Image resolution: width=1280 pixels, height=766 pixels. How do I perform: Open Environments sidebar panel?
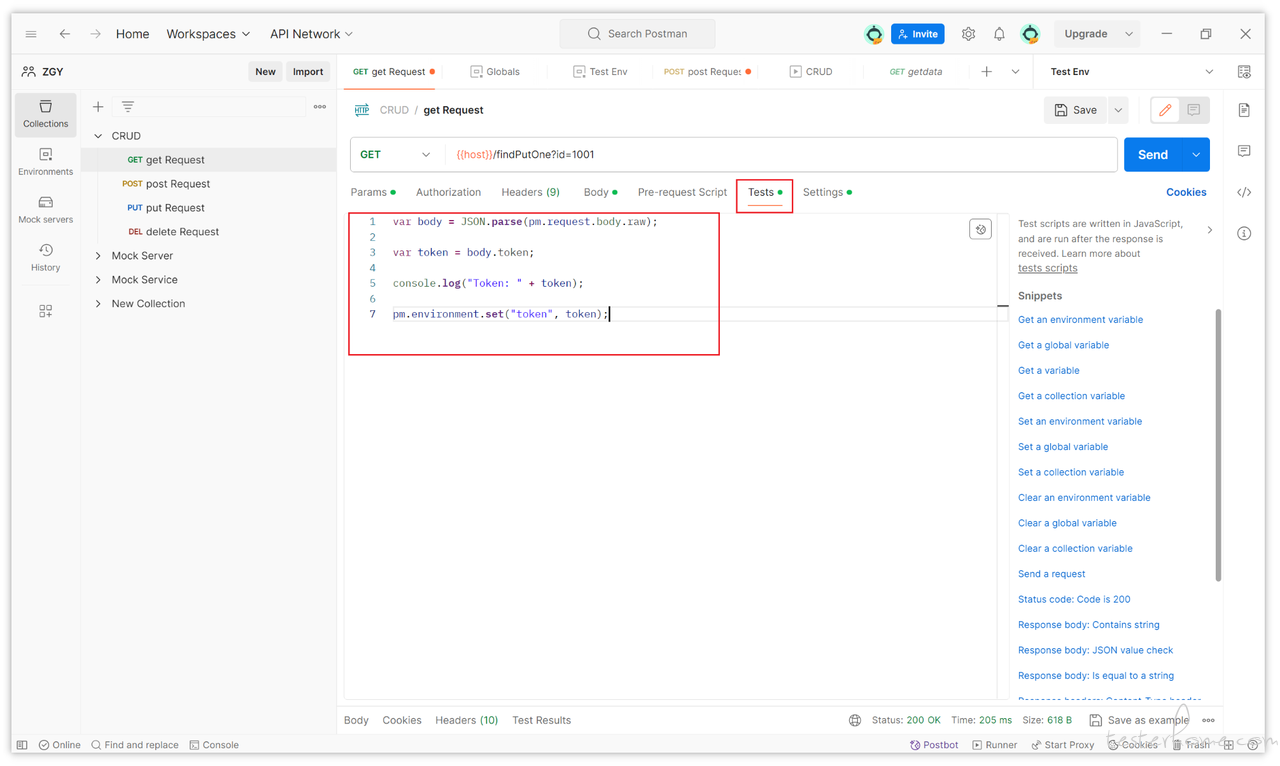[45, 162]
